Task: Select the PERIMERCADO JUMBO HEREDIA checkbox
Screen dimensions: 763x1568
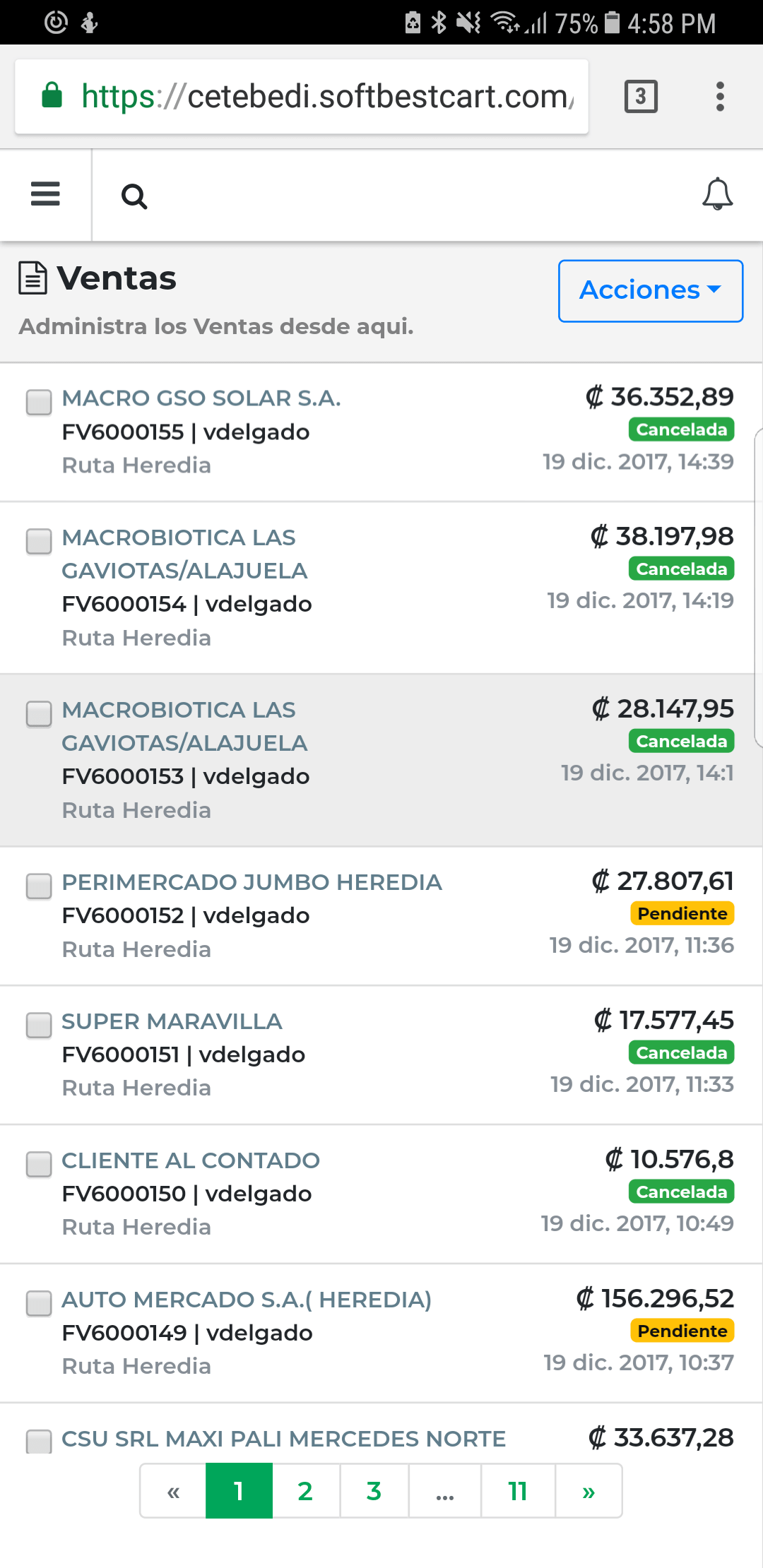Action: coord(39,886)
